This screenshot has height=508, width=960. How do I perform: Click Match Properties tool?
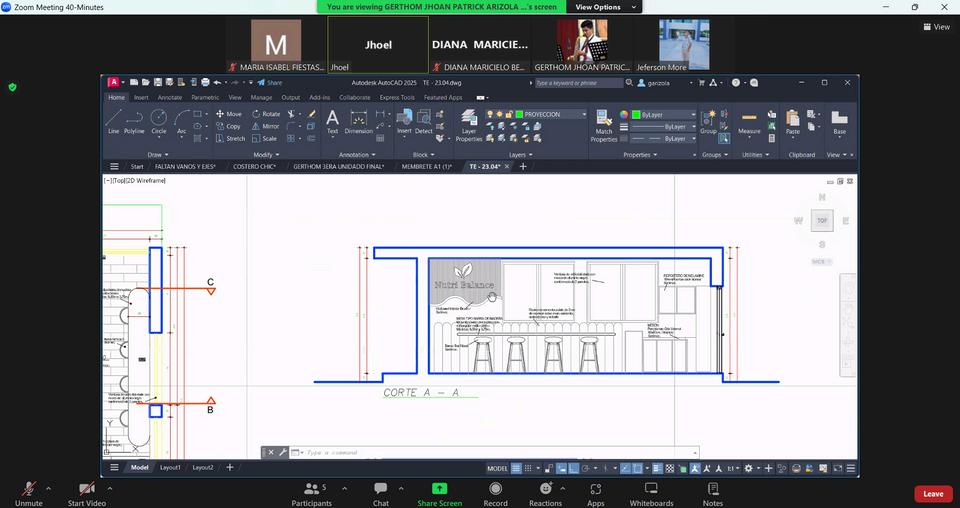coord(604,125)
